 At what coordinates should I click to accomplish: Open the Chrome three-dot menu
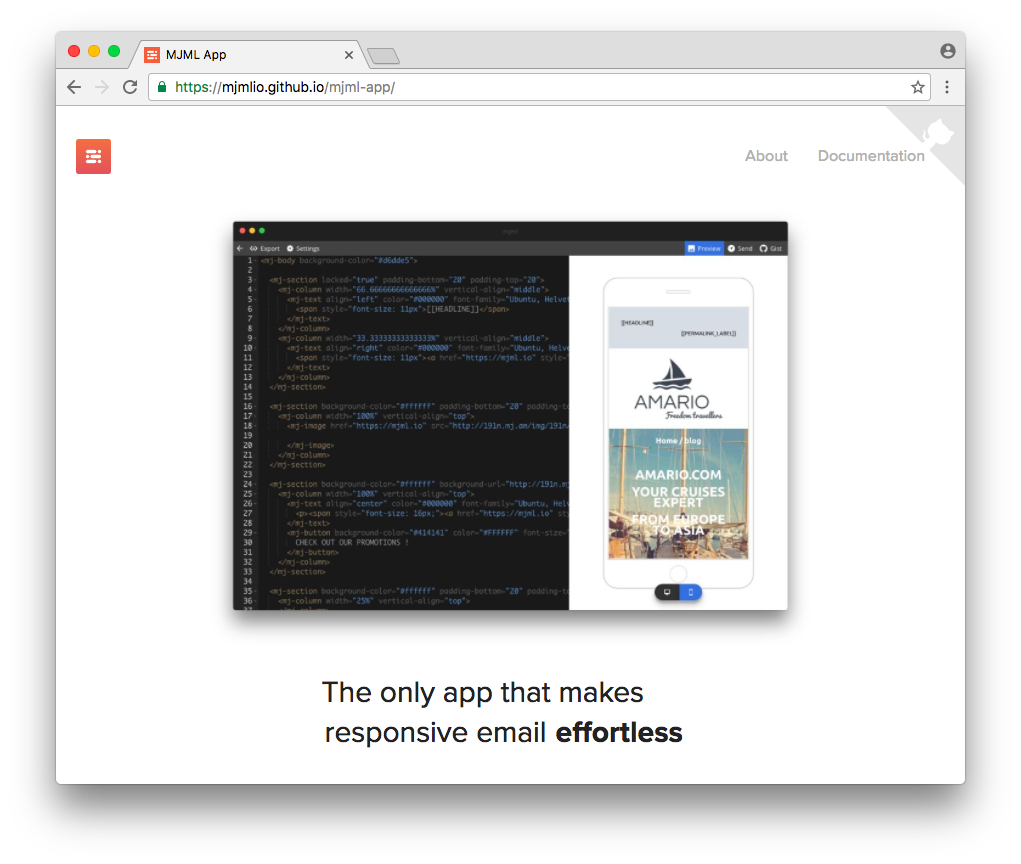[947, 87]
